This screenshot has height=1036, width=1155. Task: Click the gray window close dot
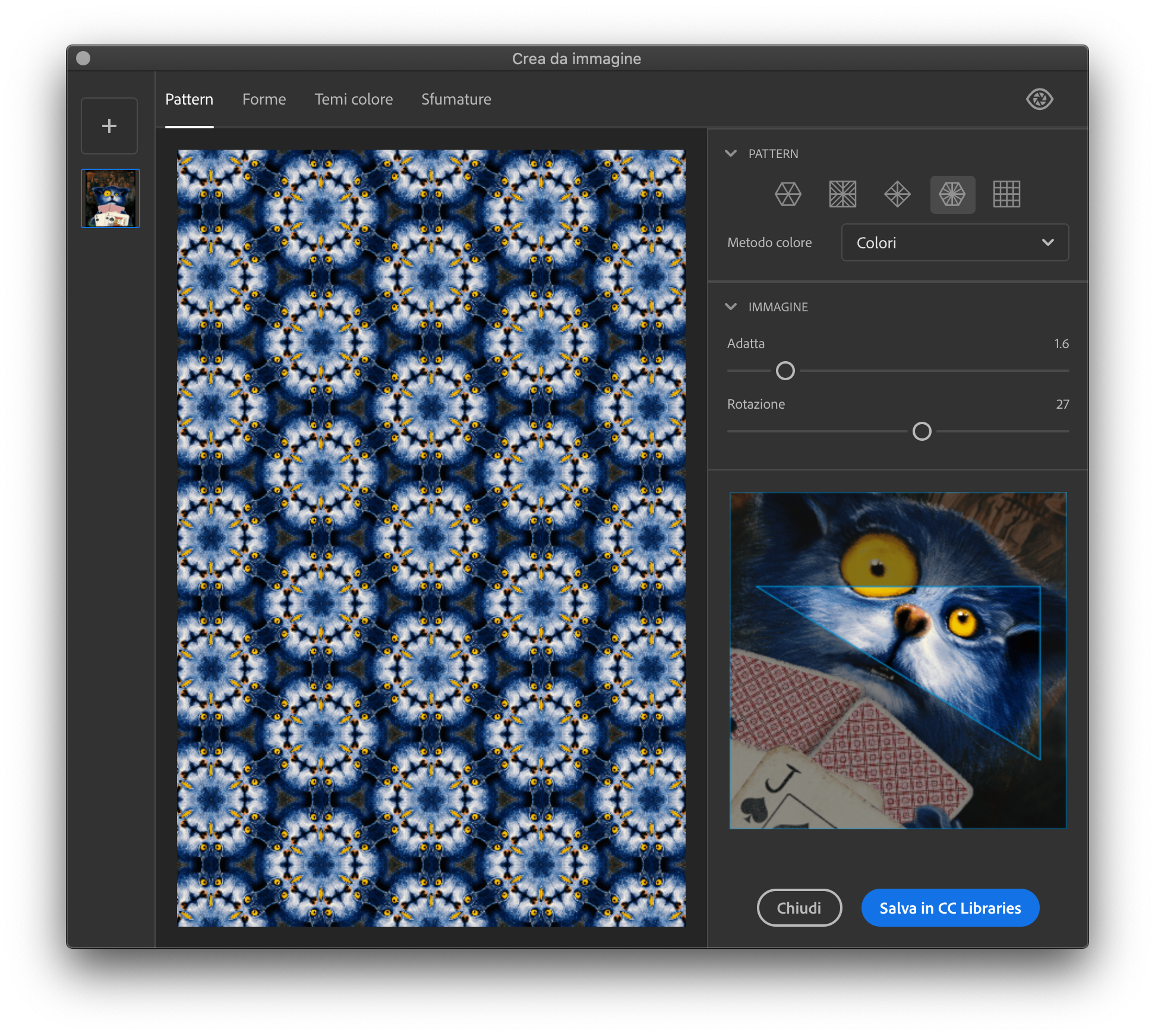click(x=84, y=58)
